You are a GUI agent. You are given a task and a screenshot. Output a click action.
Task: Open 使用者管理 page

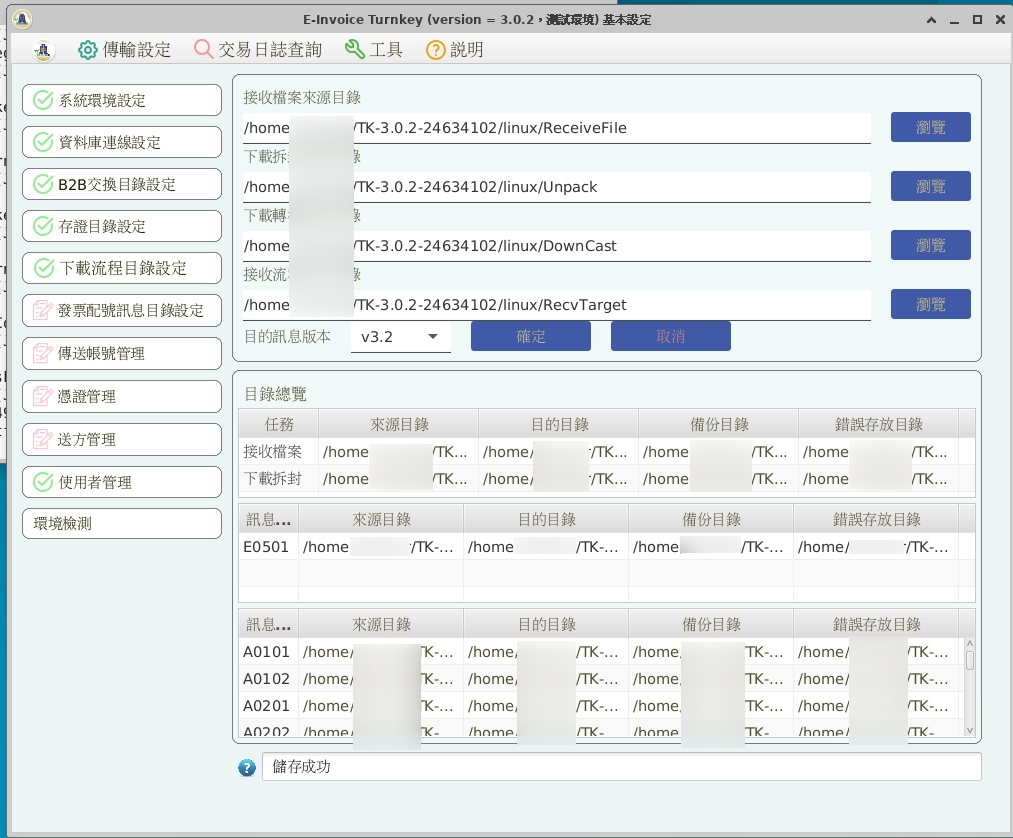pyautogui.click(x=122, y=482)
